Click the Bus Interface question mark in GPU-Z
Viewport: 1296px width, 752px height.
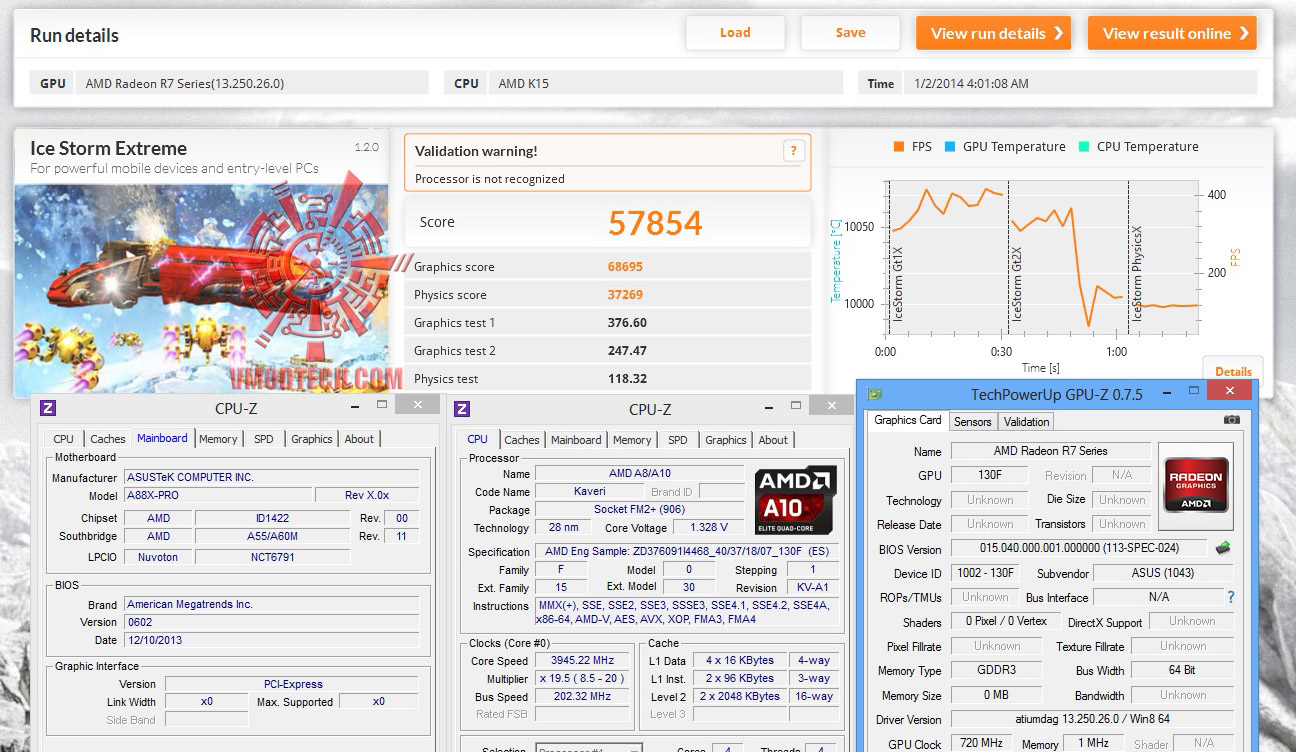[x=1231, y=597]
